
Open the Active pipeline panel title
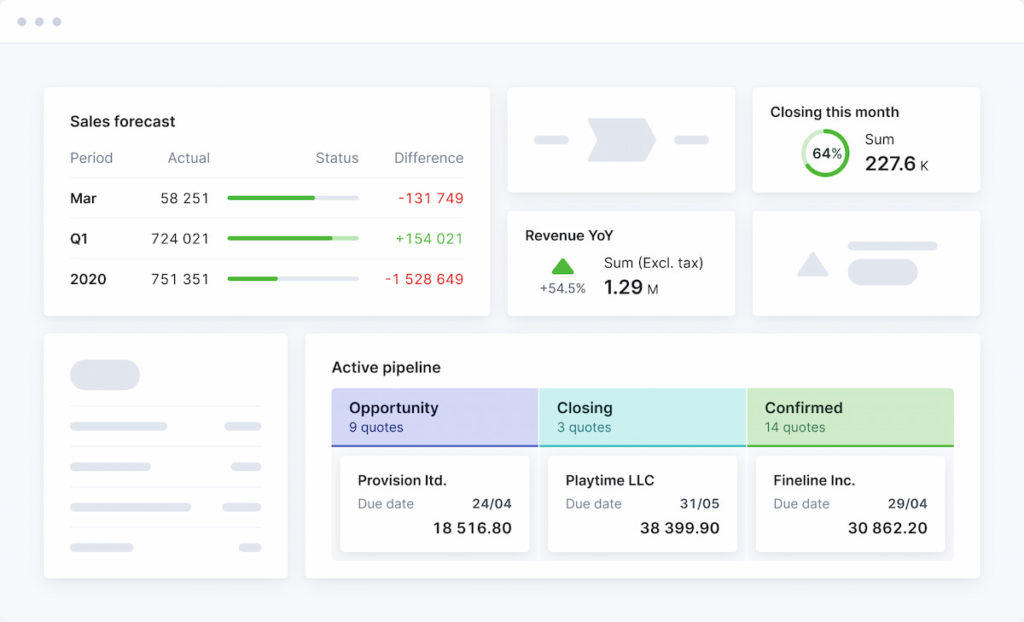click(x=386, y=368)
